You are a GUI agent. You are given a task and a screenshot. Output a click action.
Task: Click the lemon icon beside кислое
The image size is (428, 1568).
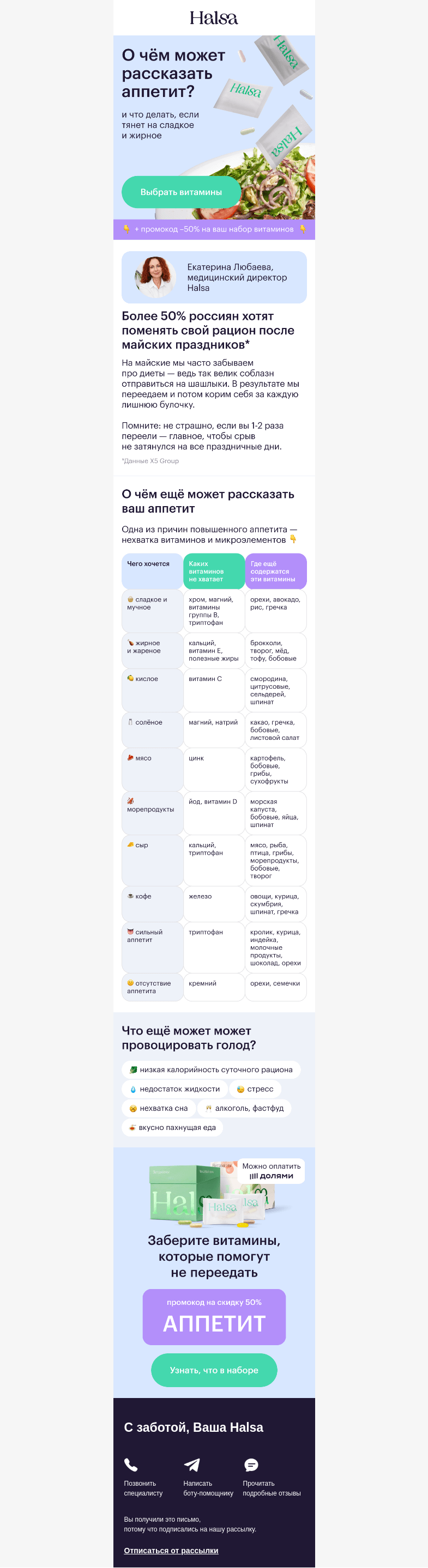click(130, 678)
